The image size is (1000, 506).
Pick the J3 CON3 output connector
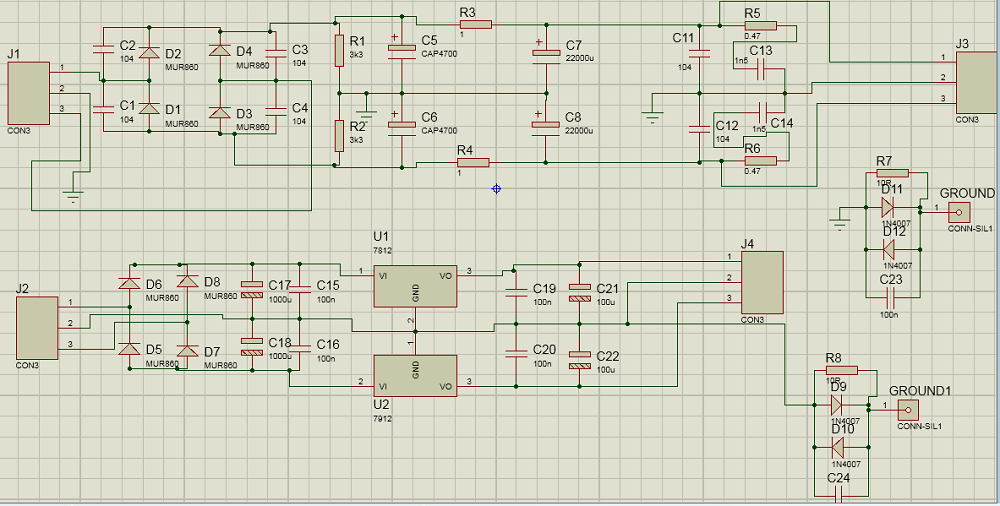point(975,83)
